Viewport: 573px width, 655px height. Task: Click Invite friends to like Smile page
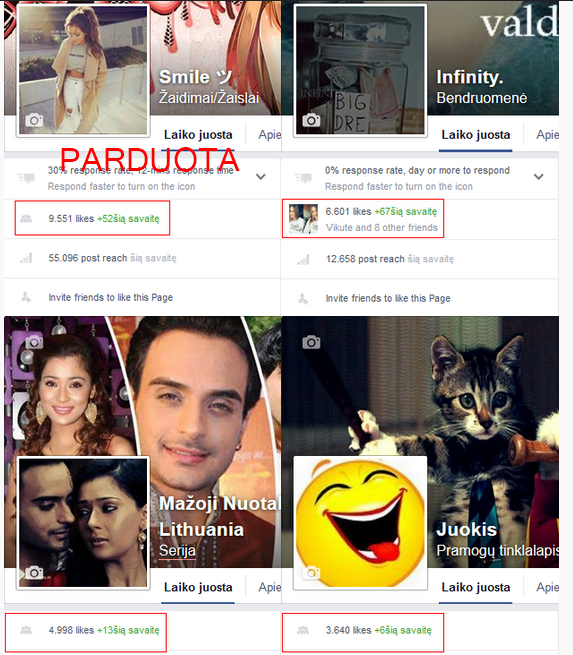pyautogui.click(x=110, y=297)
